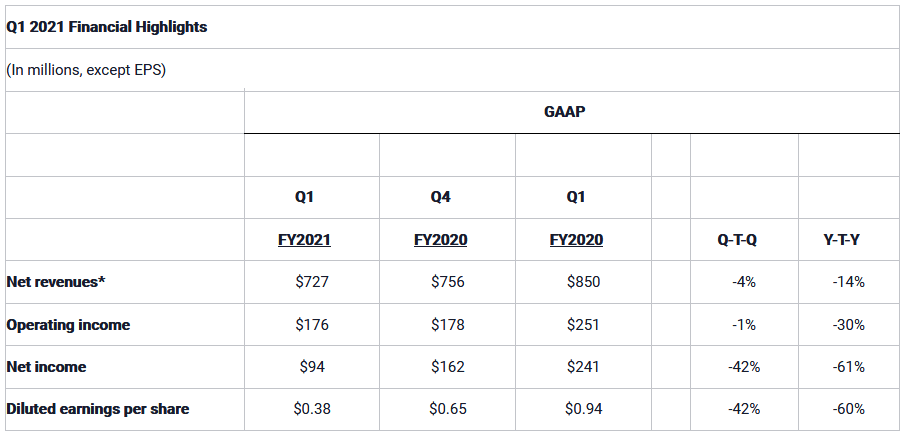Select the Q-T-Q column header
The image size is (908, 437).
[x=737, y=240]
